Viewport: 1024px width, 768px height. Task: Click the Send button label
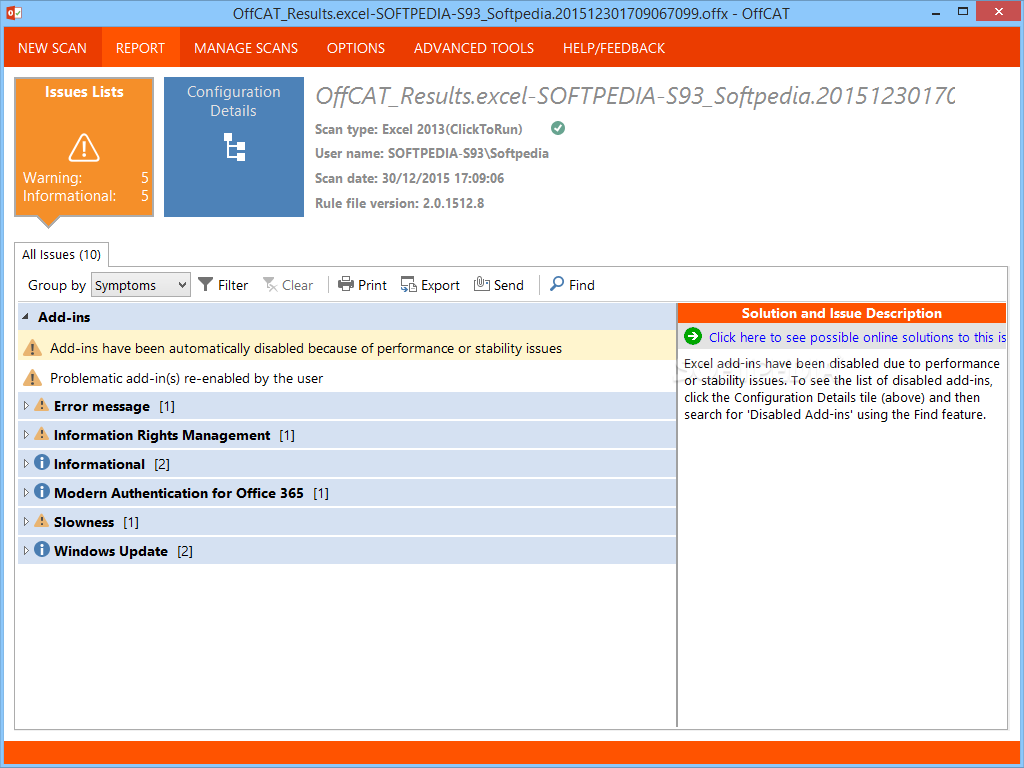pos(509,285)
